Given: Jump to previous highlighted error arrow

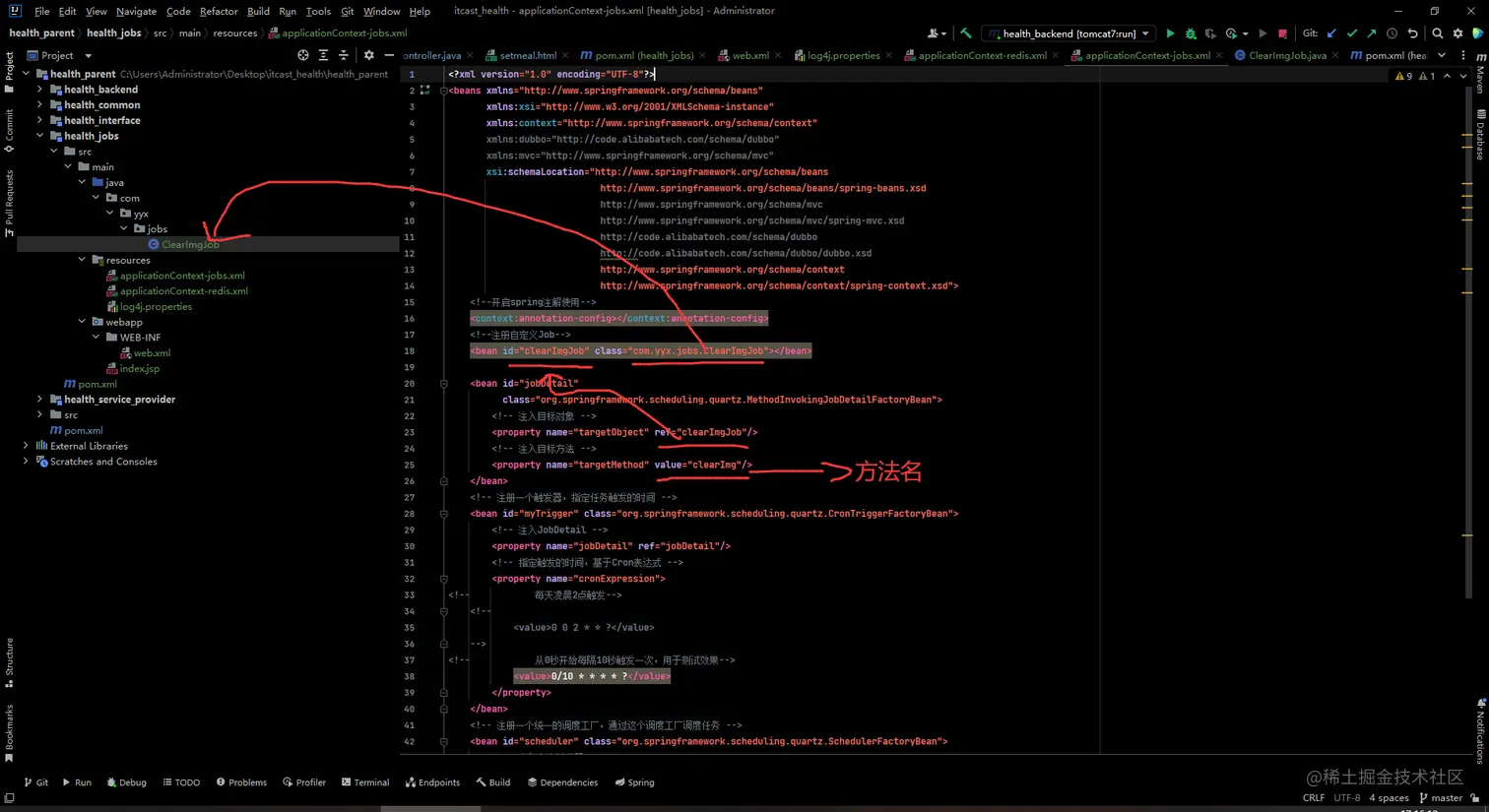Looking at the screenshot, I should [1447, 76].
